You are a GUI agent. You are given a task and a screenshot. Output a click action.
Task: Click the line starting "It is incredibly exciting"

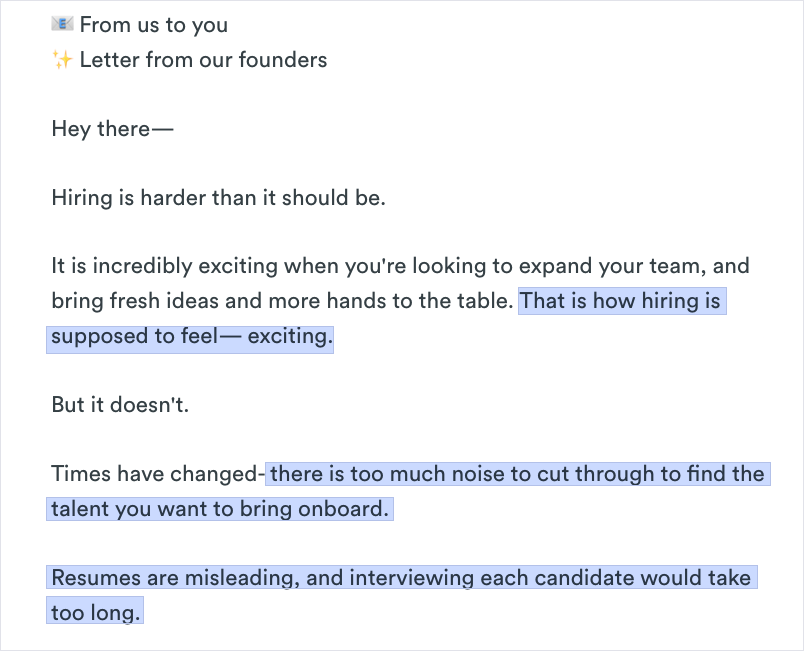200,267
